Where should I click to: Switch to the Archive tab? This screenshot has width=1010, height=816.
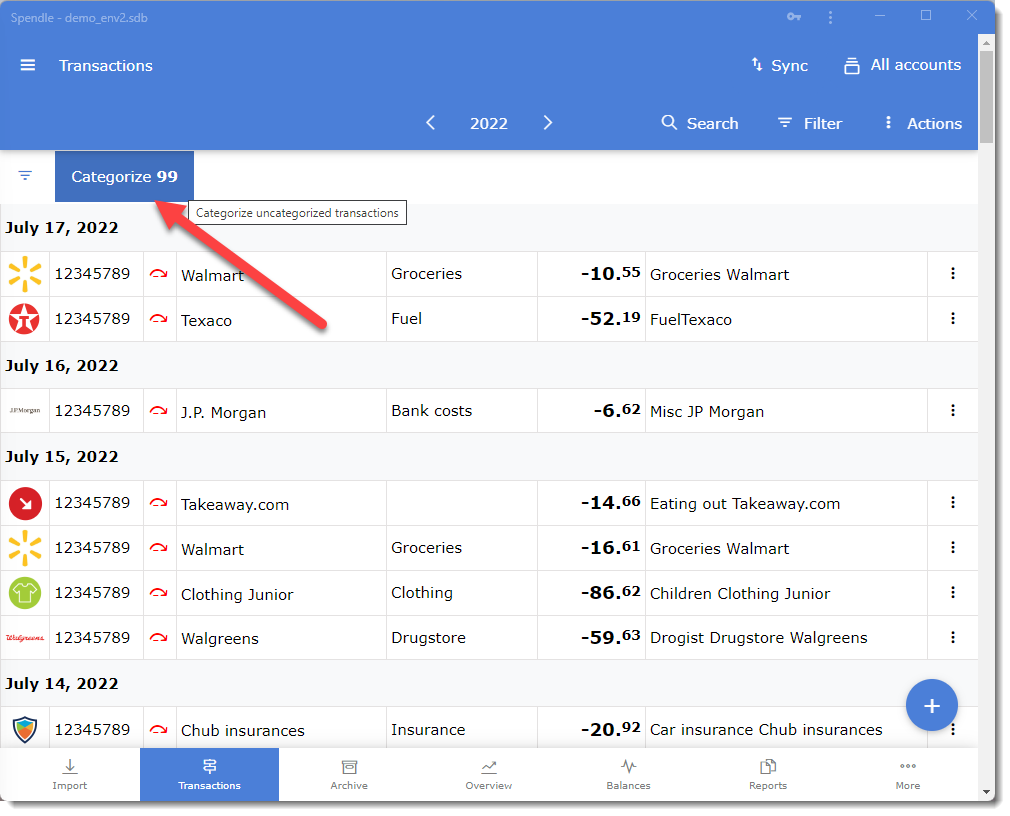point(349,774)
